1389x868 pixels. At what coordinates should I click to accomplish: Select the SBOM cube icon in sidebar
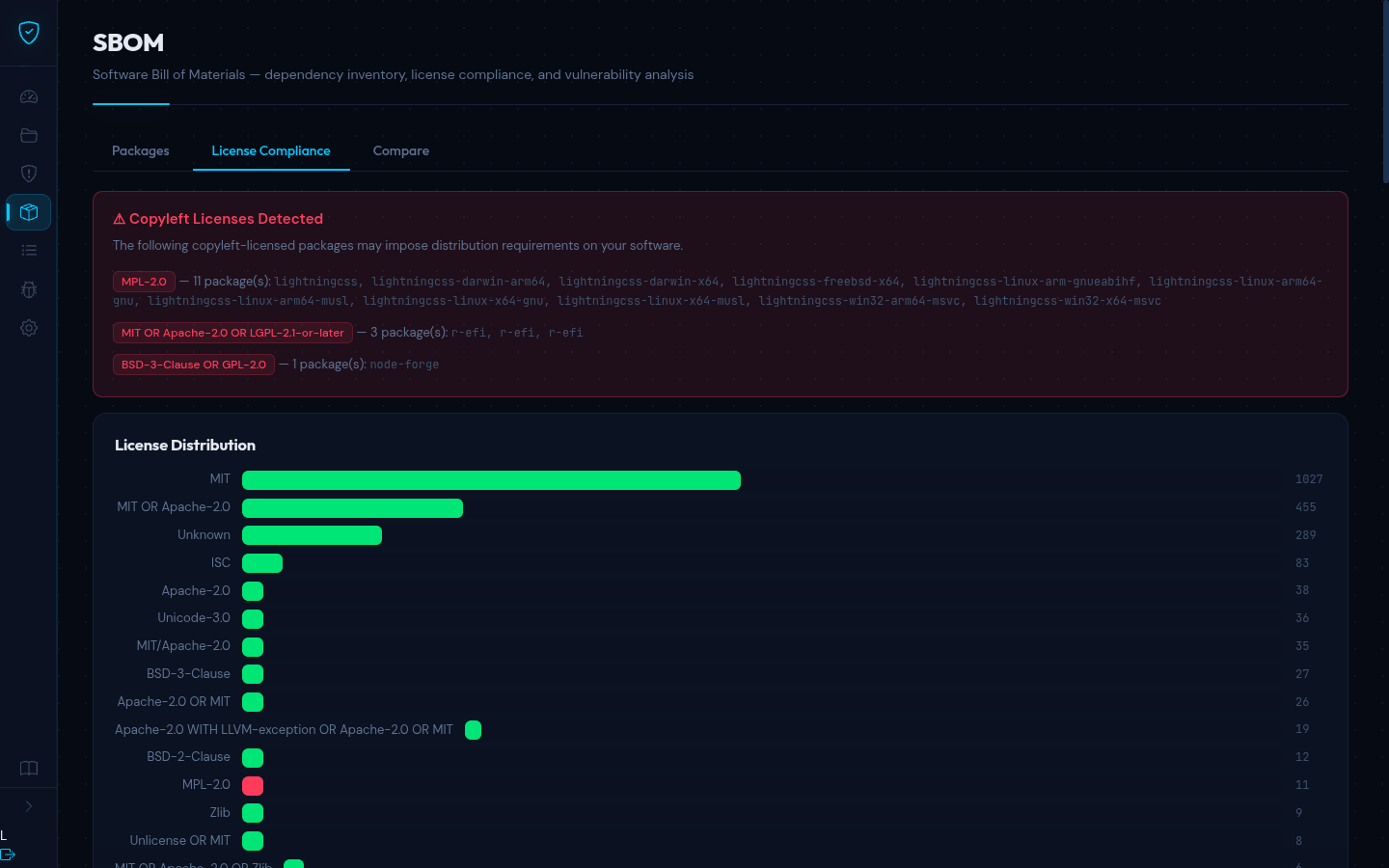[x=28, y=212]
